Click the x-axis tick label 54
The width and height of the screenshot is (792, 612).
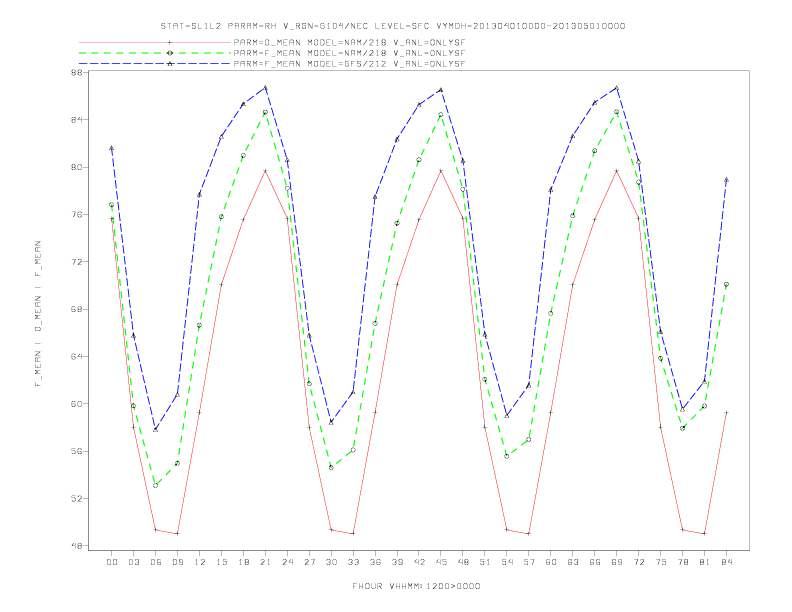pyautogui.click(x=507, y=562)
